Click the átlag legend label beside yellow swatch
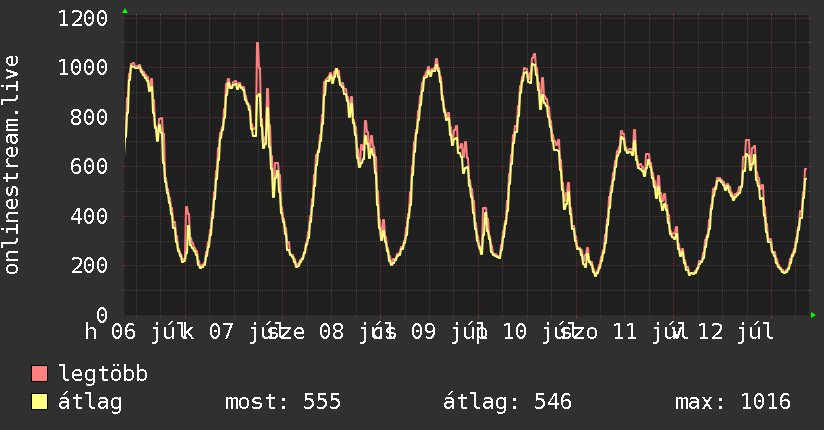Screen dimensions: 824x430 [x=90, y=403]
